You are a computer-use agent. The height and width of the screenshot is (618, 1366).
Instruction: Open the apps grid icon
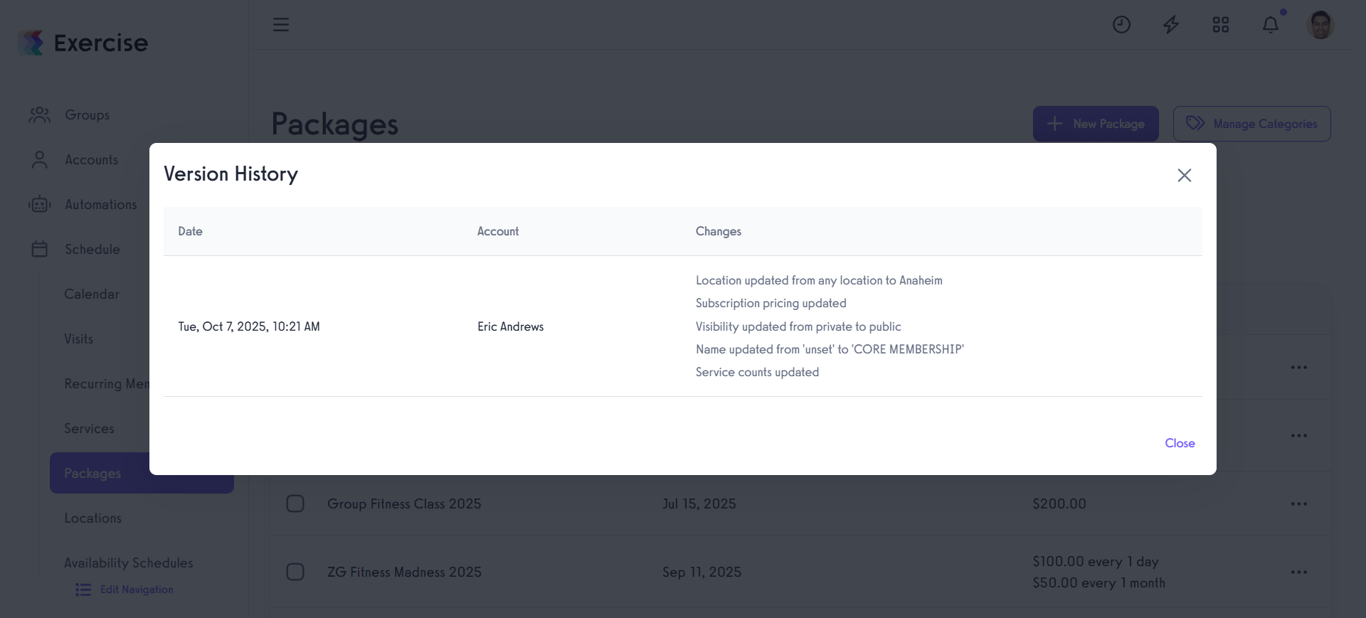[1220, 24]
